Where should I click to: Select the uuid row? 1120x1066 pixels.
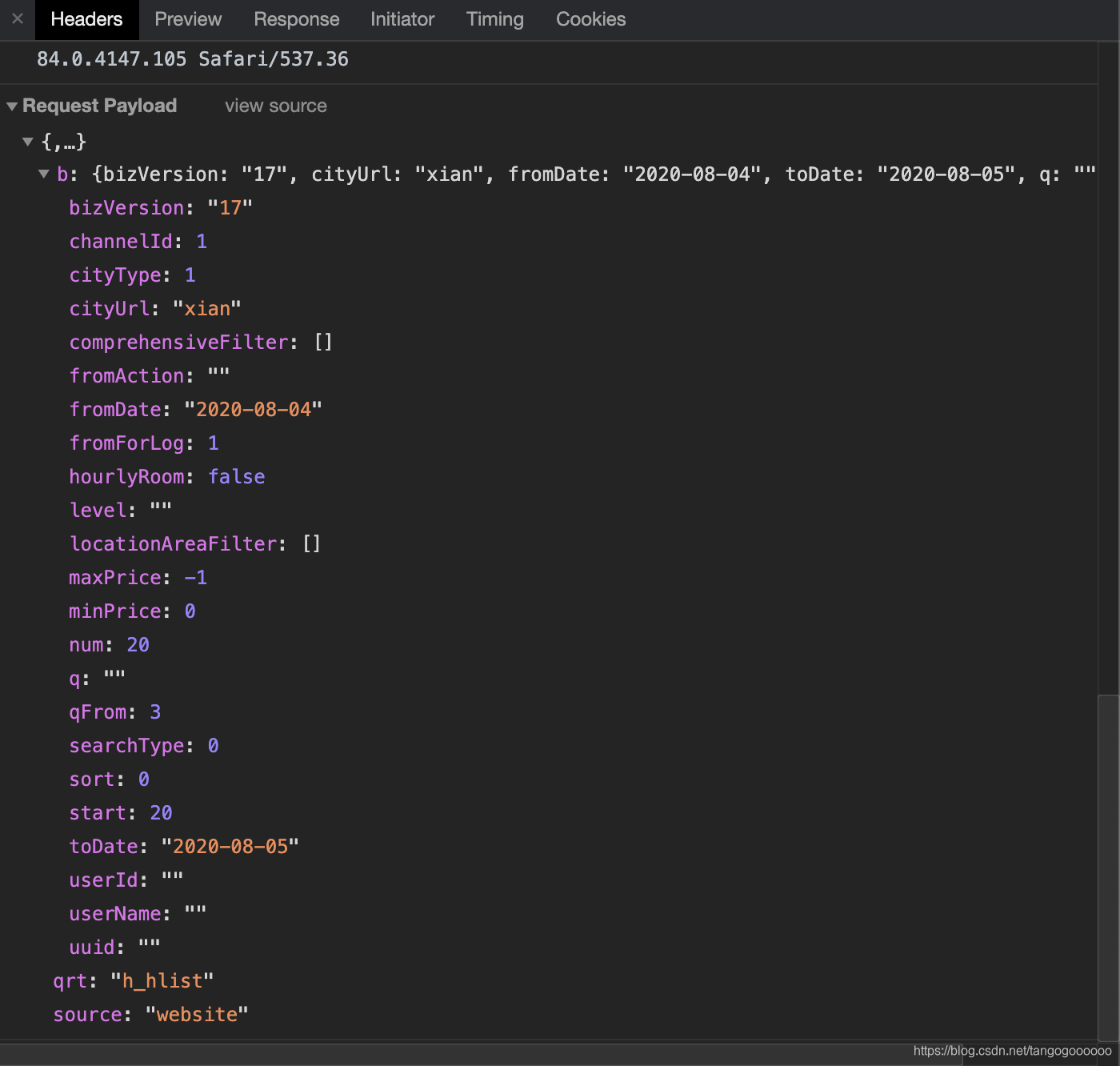[x=115, y=948]
